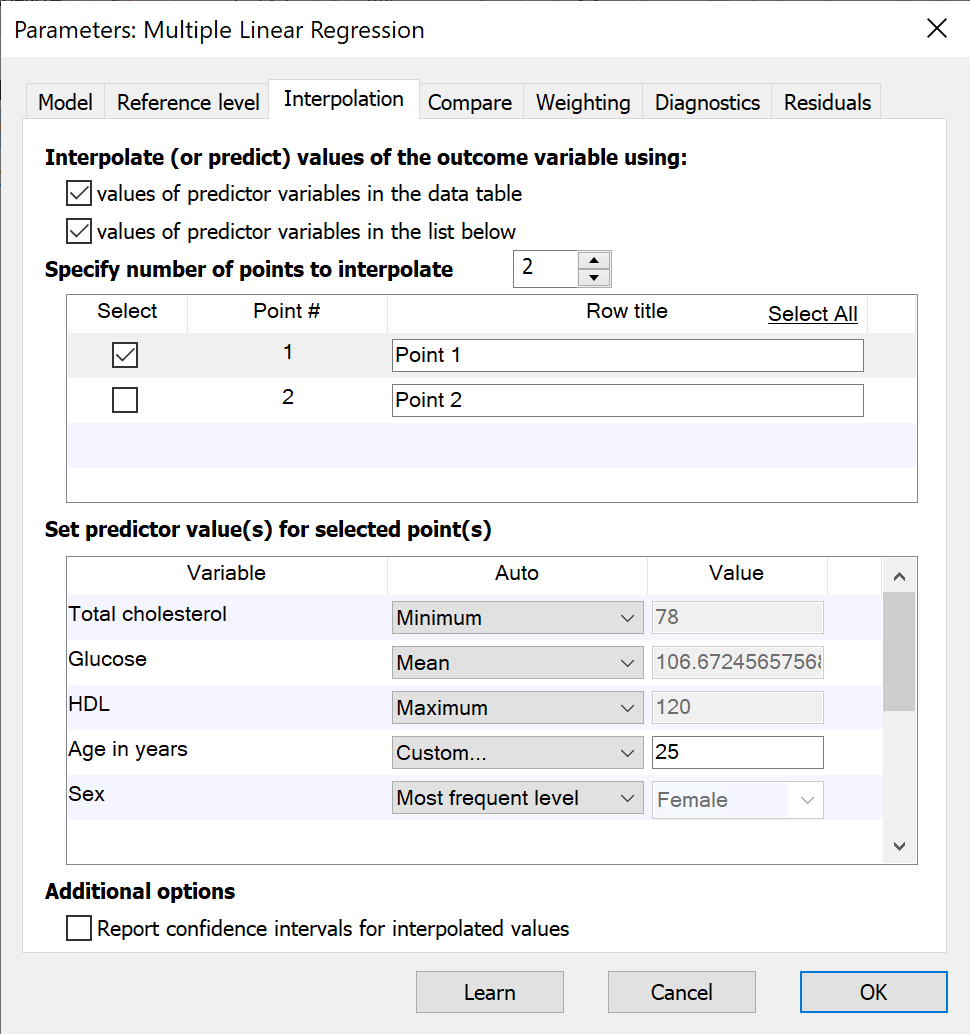The width and height of the screenshot is (970, 1034).
Task: Expand the Glucose Auto dropdown
Action: (x=516, y=663)
